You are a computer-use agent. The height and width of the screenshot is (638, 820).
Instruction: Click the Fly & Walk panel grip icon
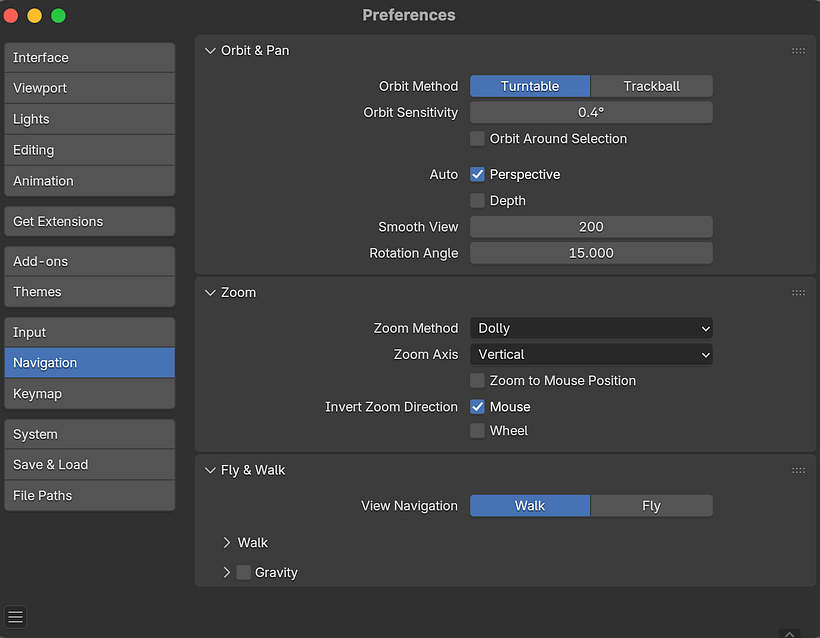coord(798,470)
